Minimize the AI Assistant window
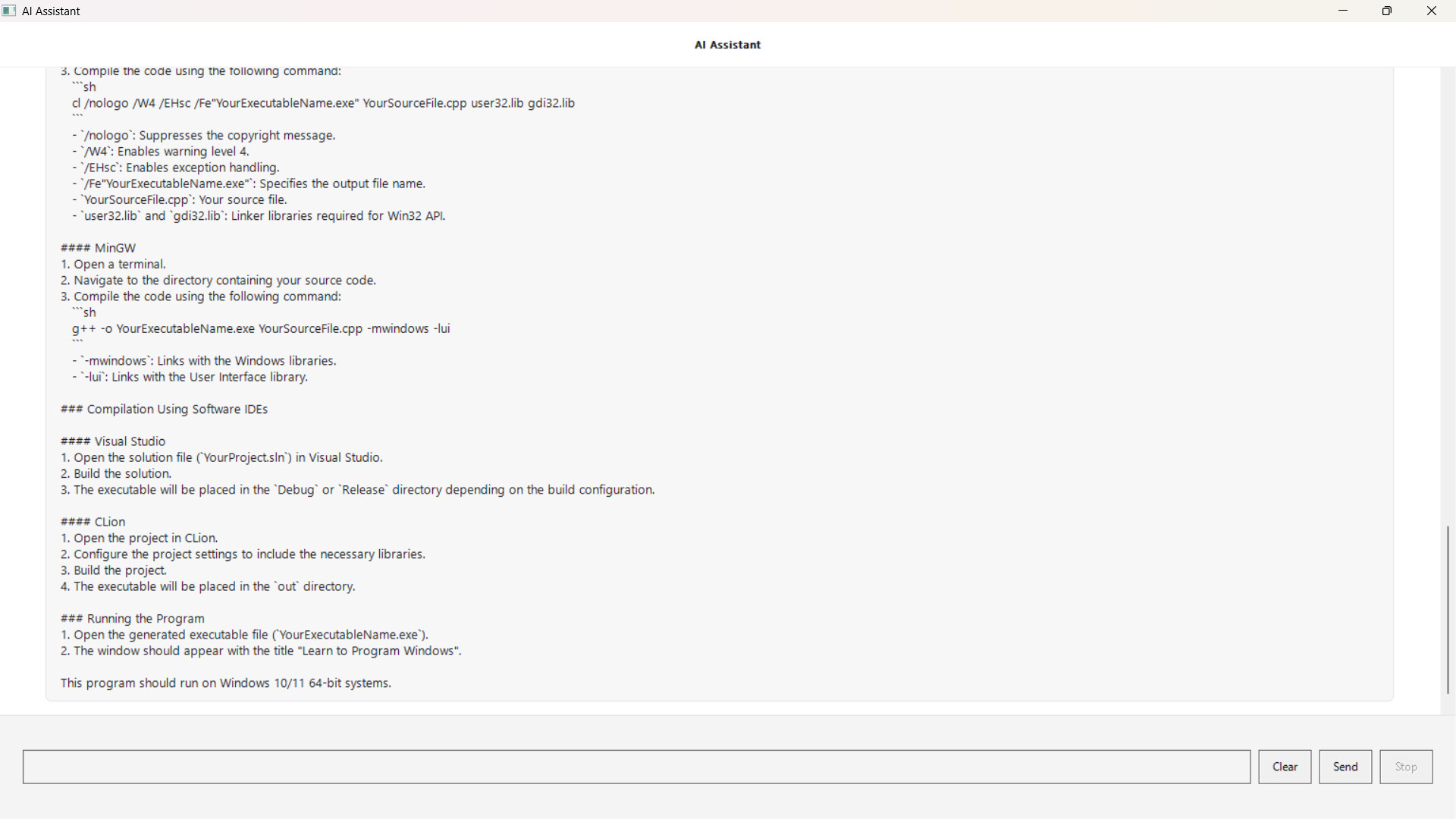Screen dimensions: 1456x819 [1343, 11]
